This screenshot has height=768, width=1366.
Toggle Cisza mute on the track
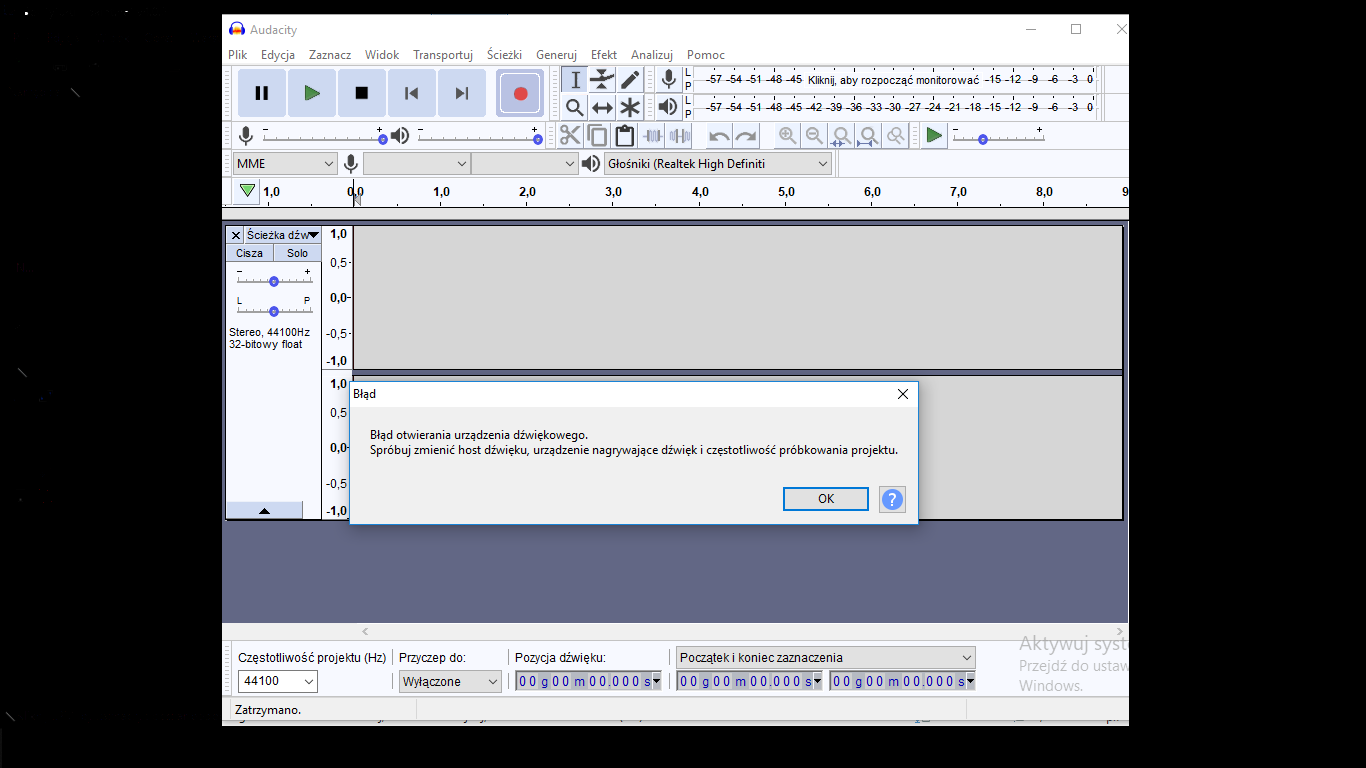point(249,253)
